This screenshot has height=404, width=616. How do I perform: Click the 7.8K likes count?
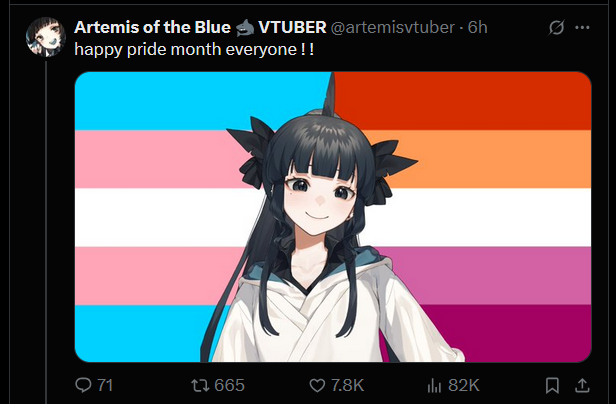(x=347, y=386)
